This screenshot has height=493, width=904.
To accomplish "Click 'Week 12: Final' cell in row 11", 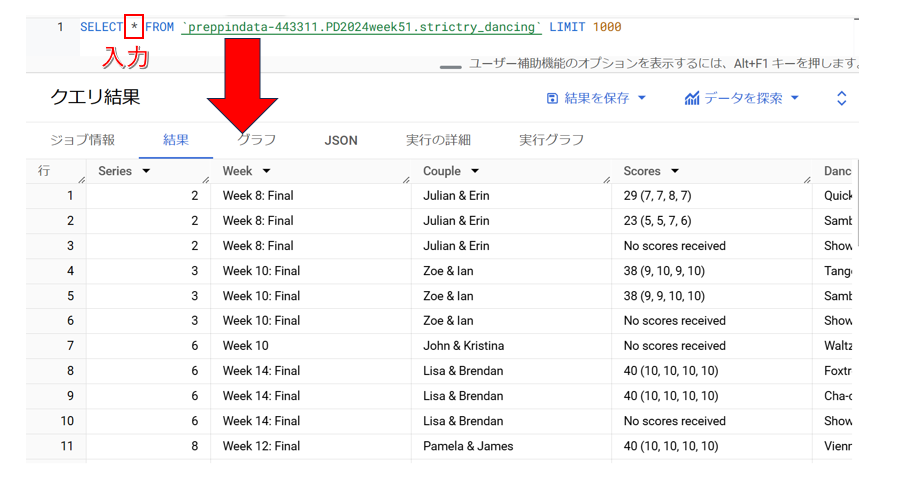I will tap(261, 446).
